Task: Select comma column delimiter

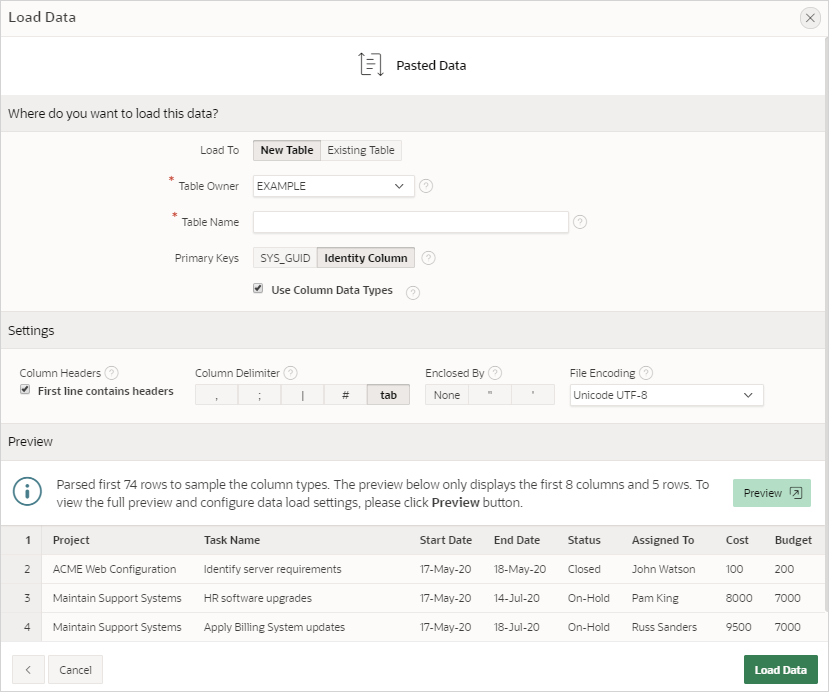Action: [x=217, y=395]
